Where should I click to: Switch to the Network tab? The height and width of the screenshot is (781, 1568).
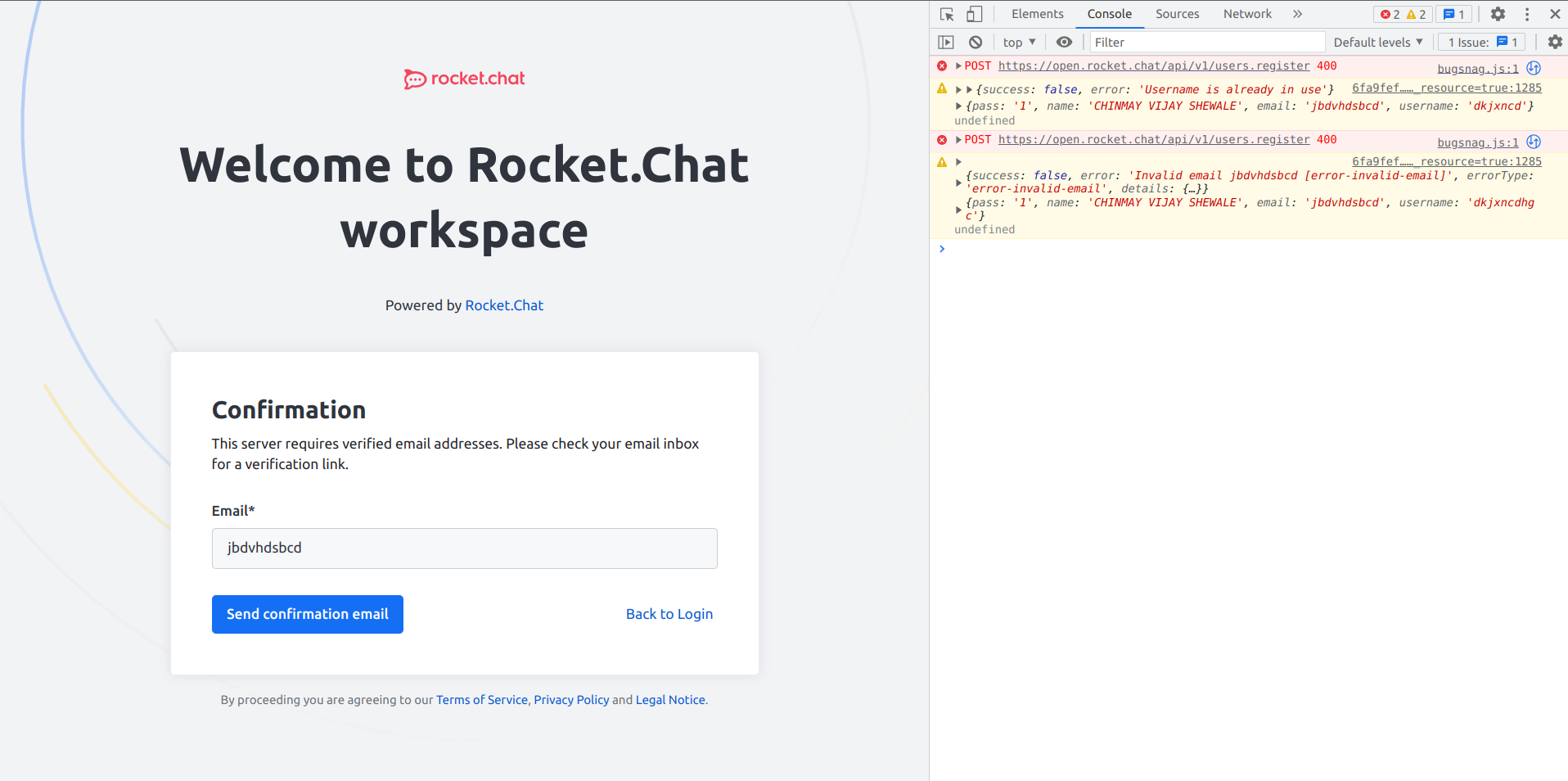pyautogui.click(x=1246, y=14)
